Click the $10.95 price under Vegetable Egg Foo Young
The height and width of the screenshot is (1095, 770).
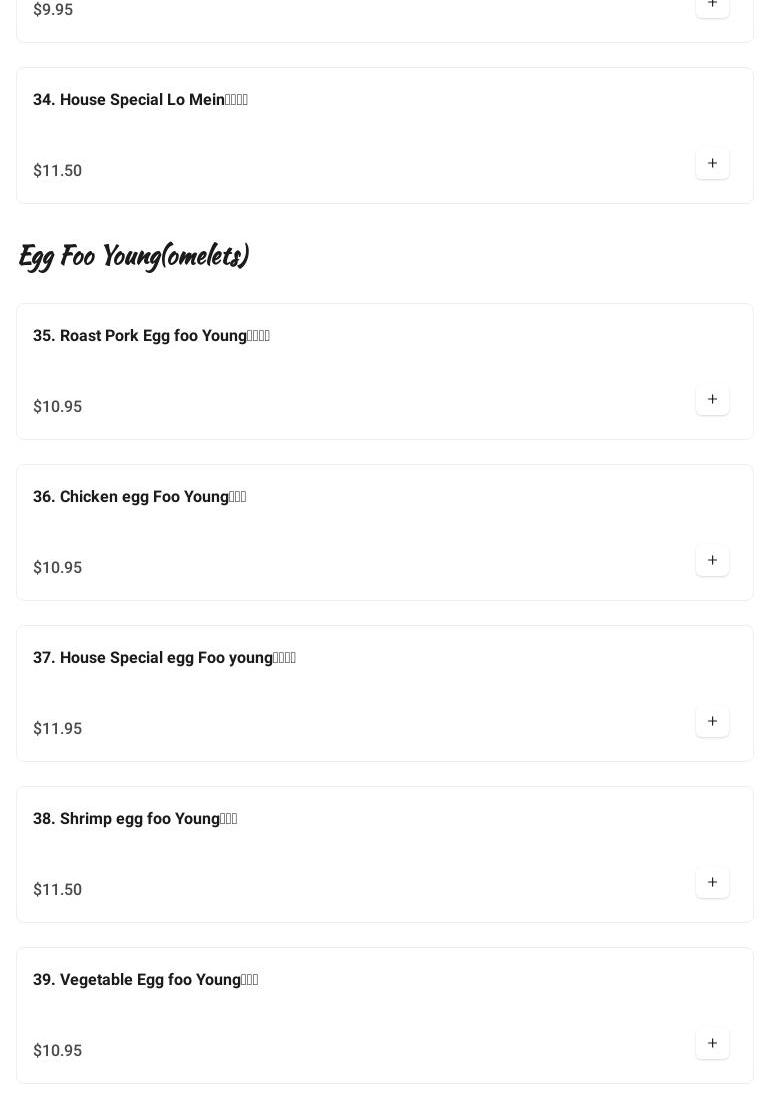[58, 1051]
